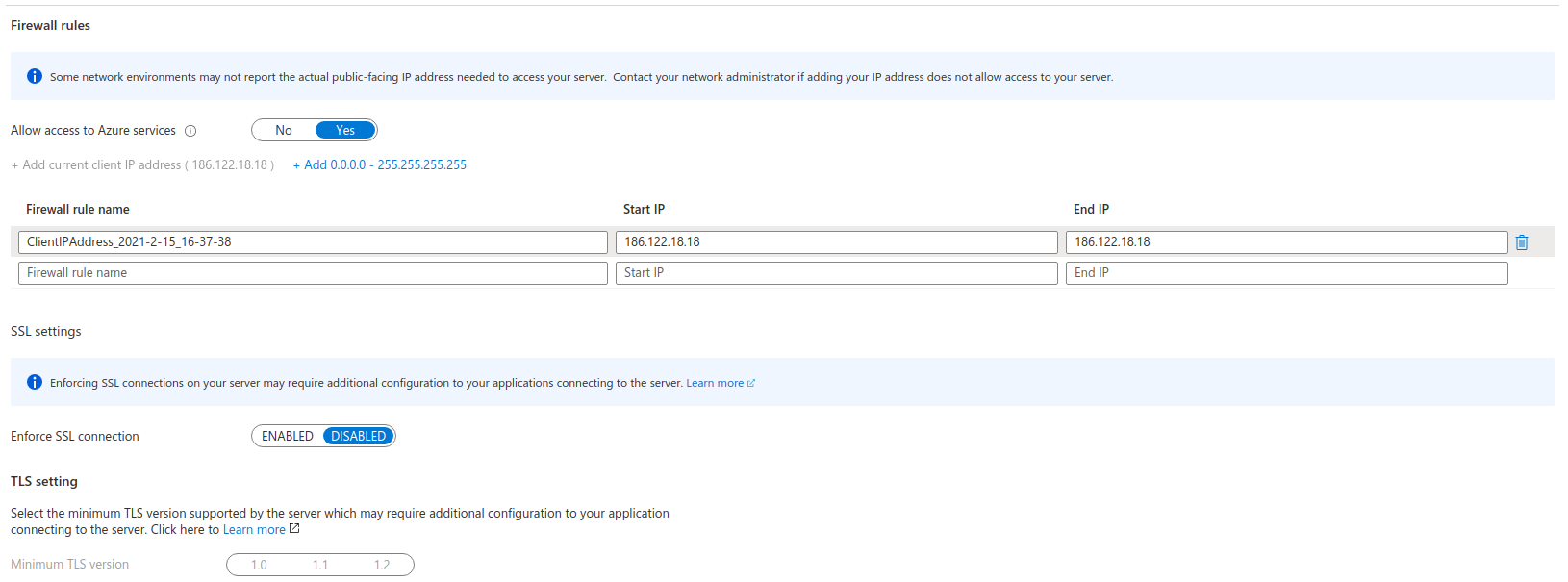
Task: Choose minimum TLS version 1.1
Action: (x=320, y=565)
